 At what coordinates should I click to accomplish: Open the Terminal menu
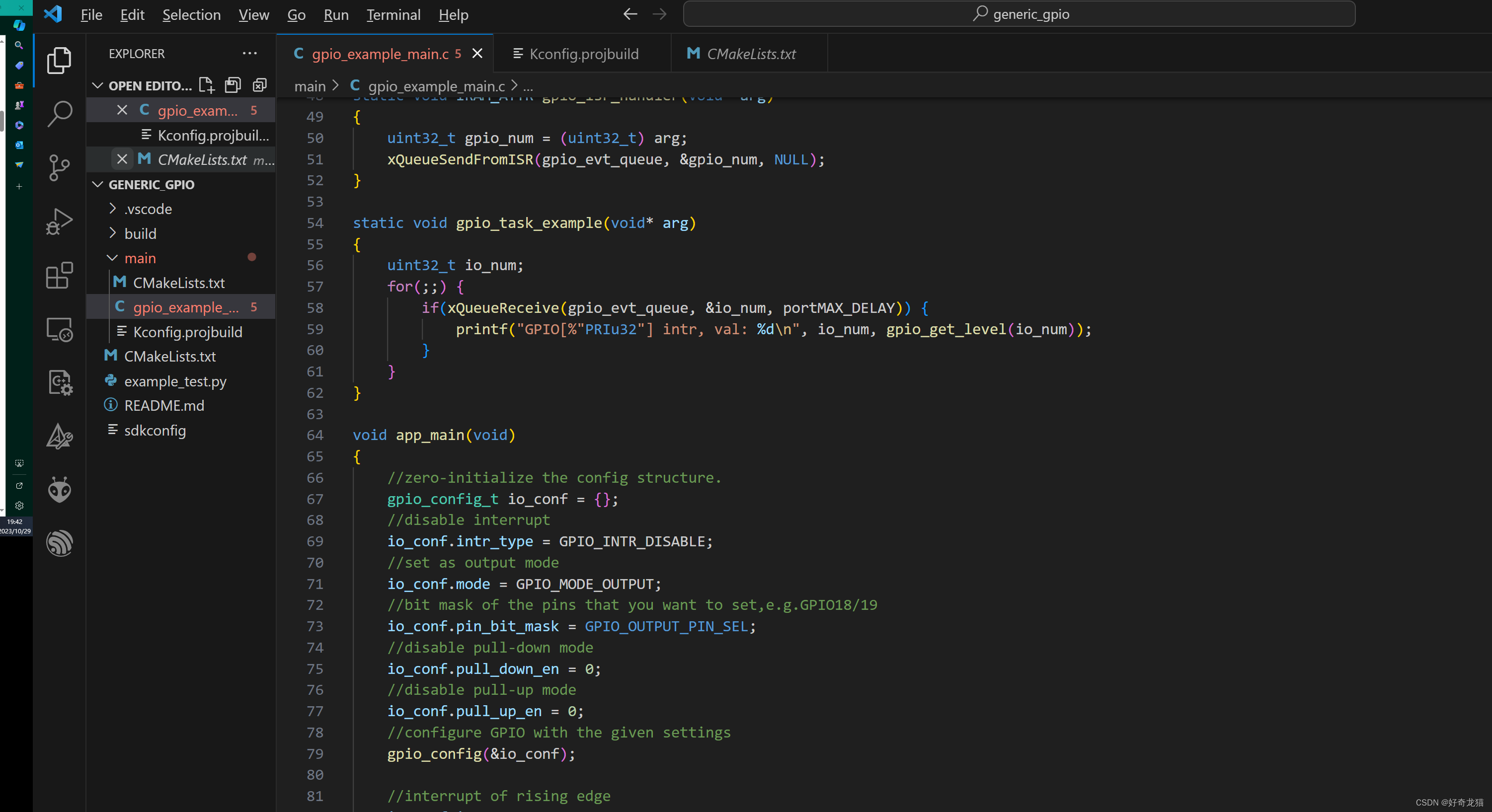tap(393, 14)
